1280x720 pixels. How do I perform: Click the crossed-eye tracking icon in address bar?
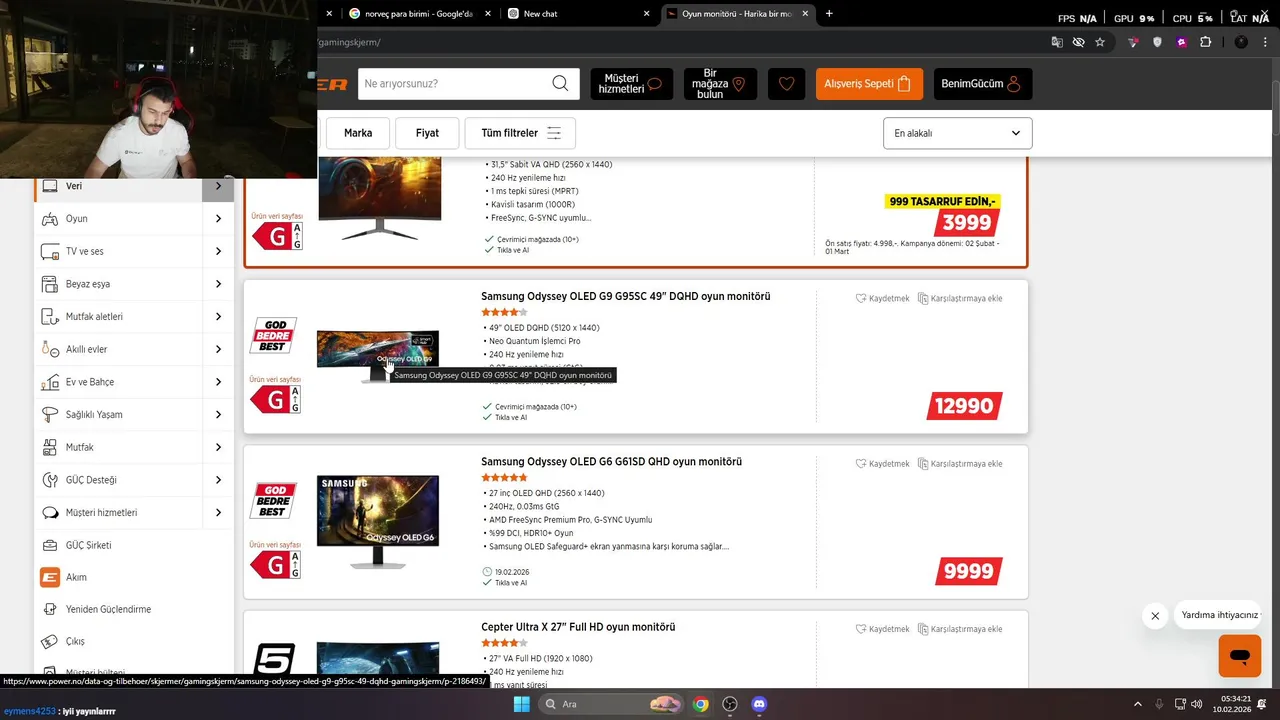(1078, 42)
